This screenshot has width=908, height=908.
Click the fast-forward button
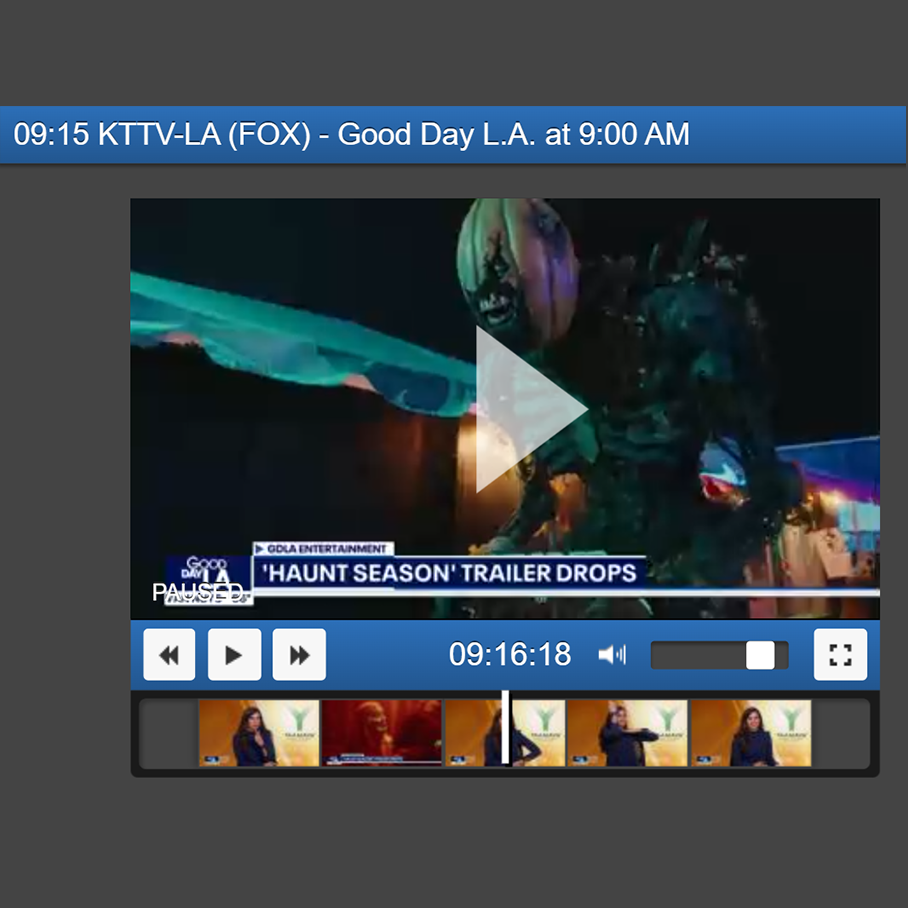(x=299, y=655)
